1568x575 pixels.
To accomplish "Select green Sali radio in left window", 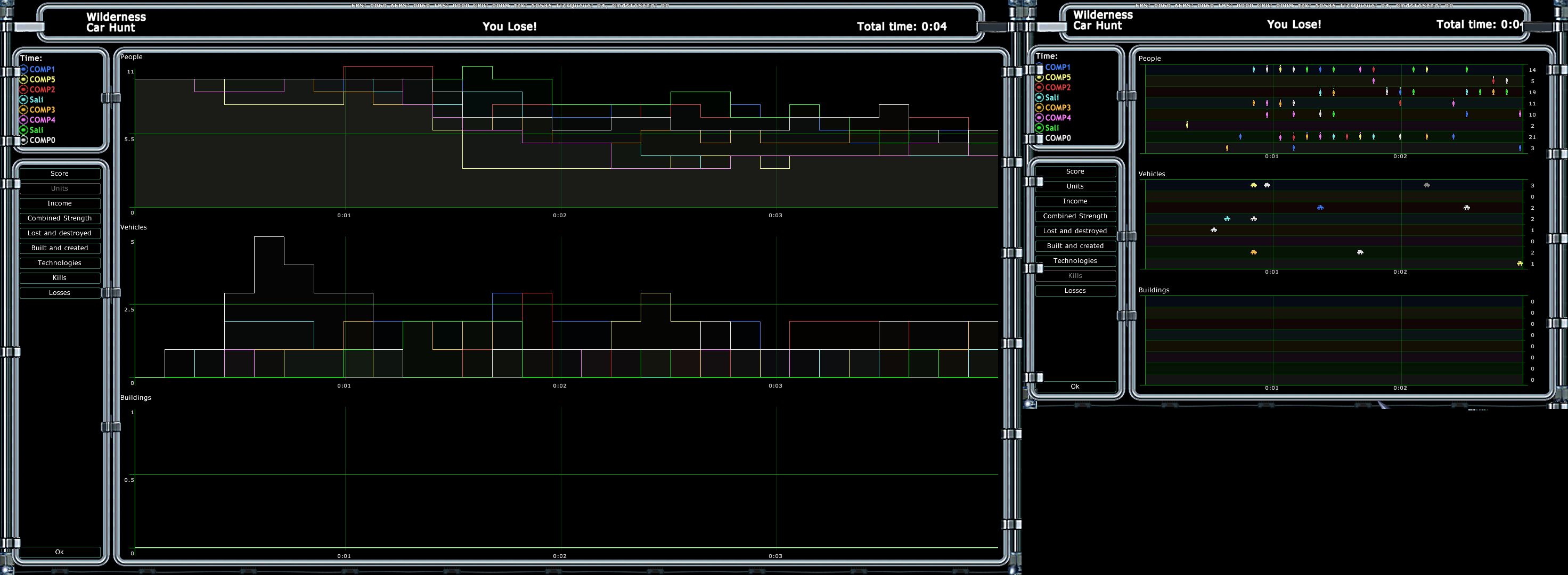I will pos(24,129).
